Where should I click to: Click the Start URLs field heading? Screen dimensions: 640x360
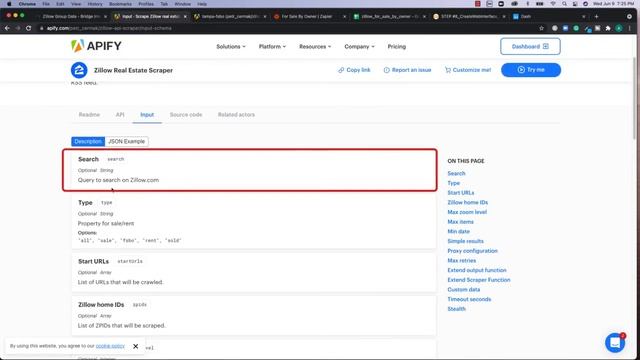tap(93, 261)
